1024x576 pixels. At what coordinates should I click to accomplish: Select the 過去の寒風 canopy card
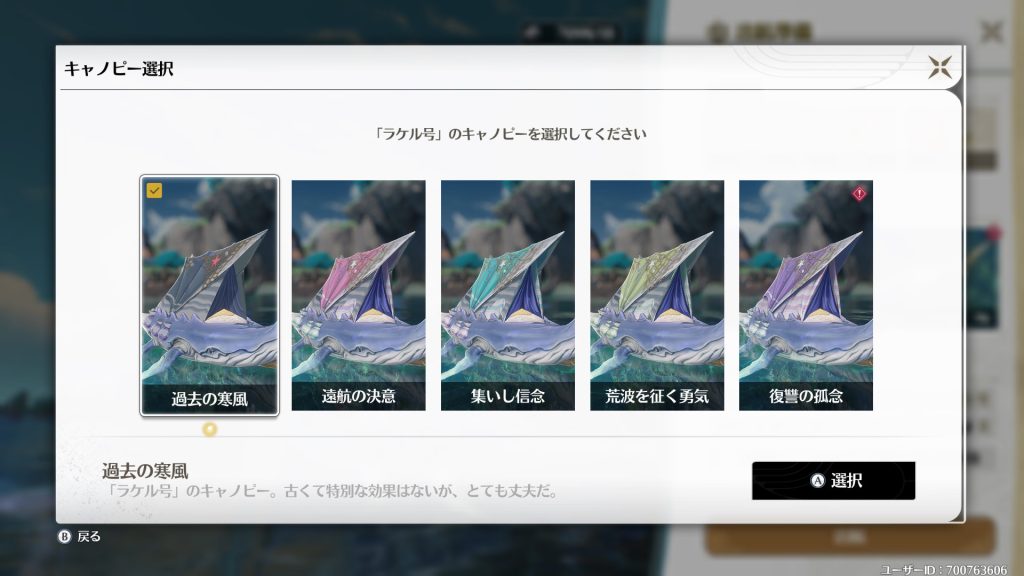(x=210, y=295)
